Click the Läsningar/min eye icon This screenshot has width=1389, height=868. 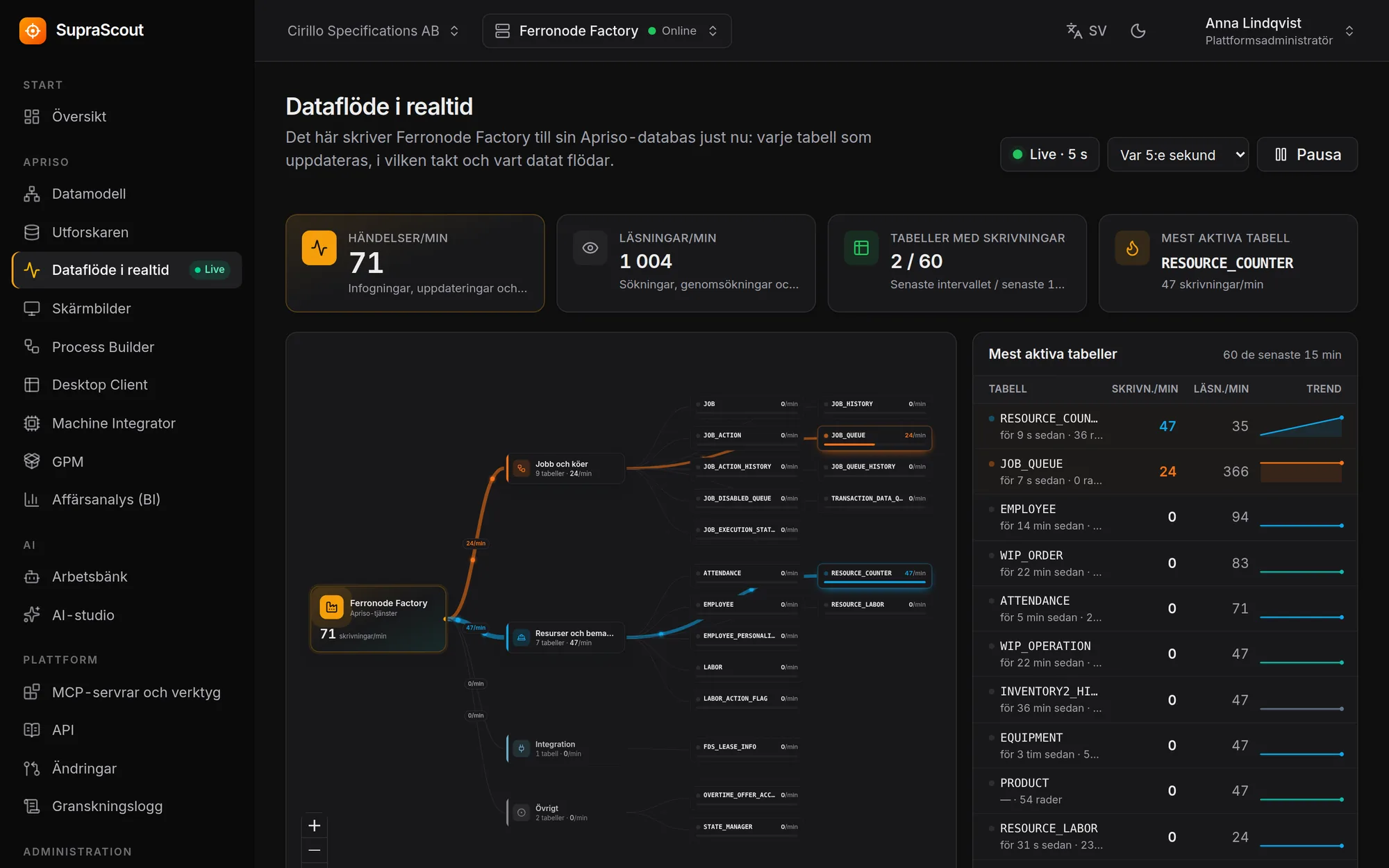[590, 248]
